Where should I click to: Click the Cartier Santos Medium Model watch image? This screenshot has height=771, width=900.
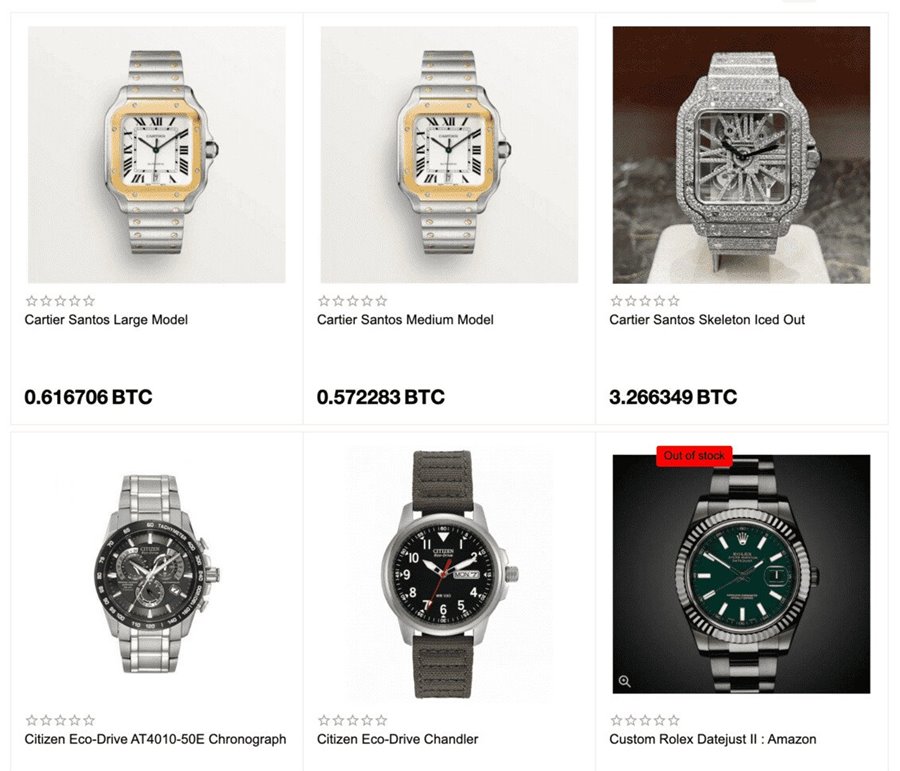pyautogui.click(x=449, y=154)
